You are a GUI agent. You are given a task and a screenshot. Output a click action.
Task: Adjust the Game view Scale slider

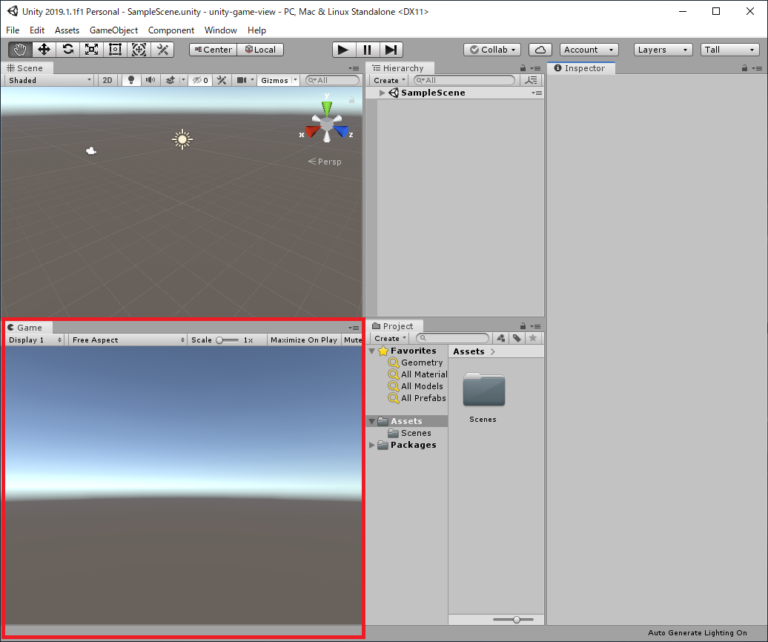point(228,340)
